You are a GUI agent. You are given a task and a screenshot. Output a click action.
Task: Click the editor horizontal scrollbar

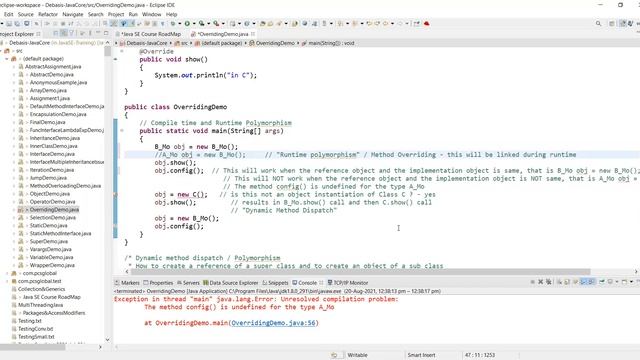pyautogui.click(x=360, y=271)
